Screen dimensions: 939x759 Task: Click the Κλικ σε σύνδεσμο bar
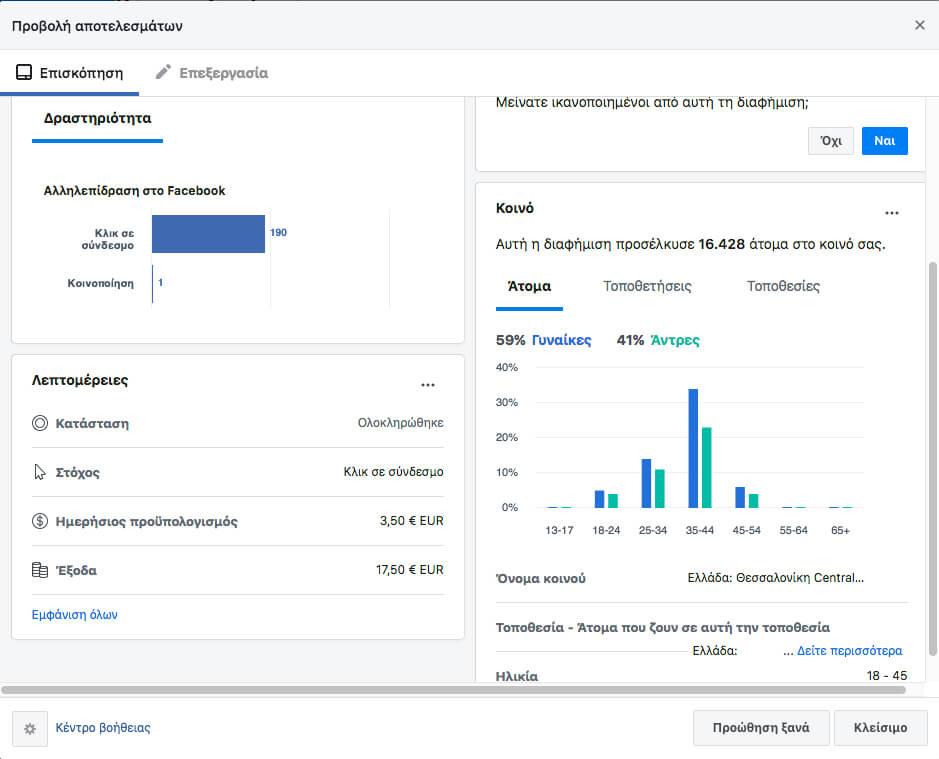coord(208,234)
